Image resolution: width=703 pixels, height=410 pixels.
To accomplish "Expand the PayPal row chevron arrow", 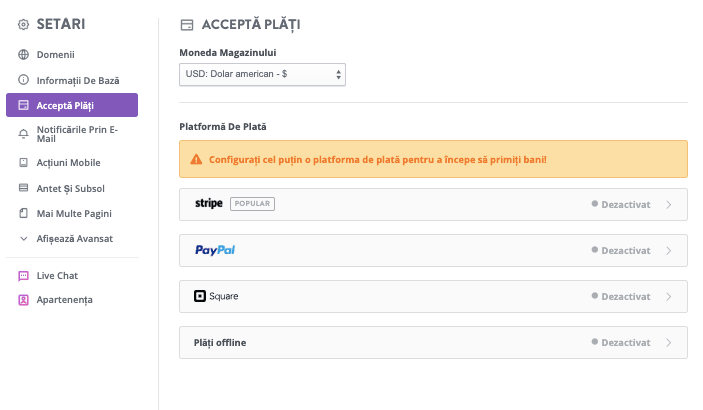I will (x=668, y=250).
